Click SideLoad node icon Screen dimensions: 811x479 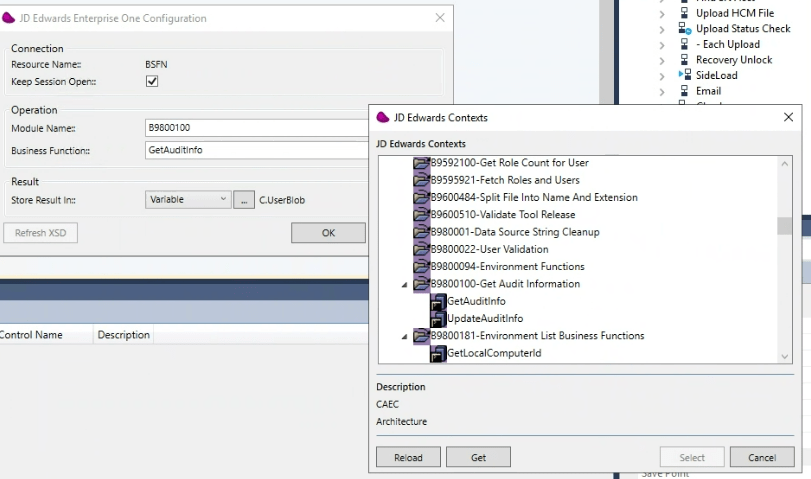685,75
